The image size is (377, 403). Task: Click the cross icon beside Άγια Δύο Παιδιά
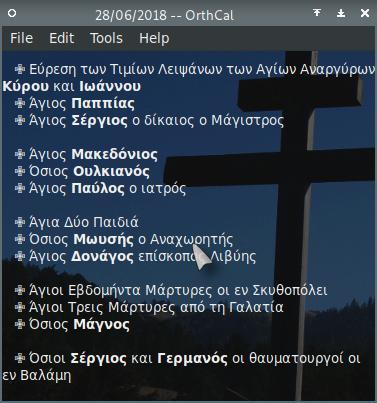[20, 222]
